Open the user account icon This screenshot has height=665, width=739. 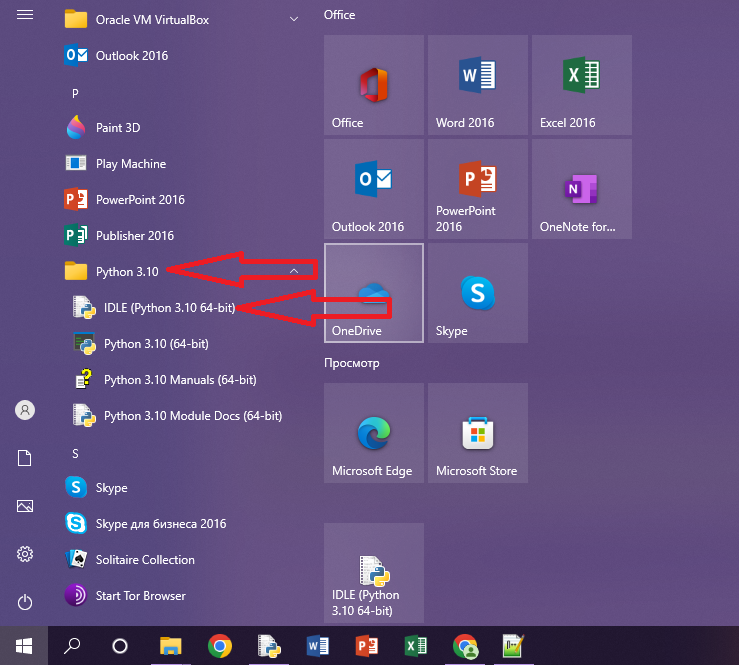click(x=25, y=410)
